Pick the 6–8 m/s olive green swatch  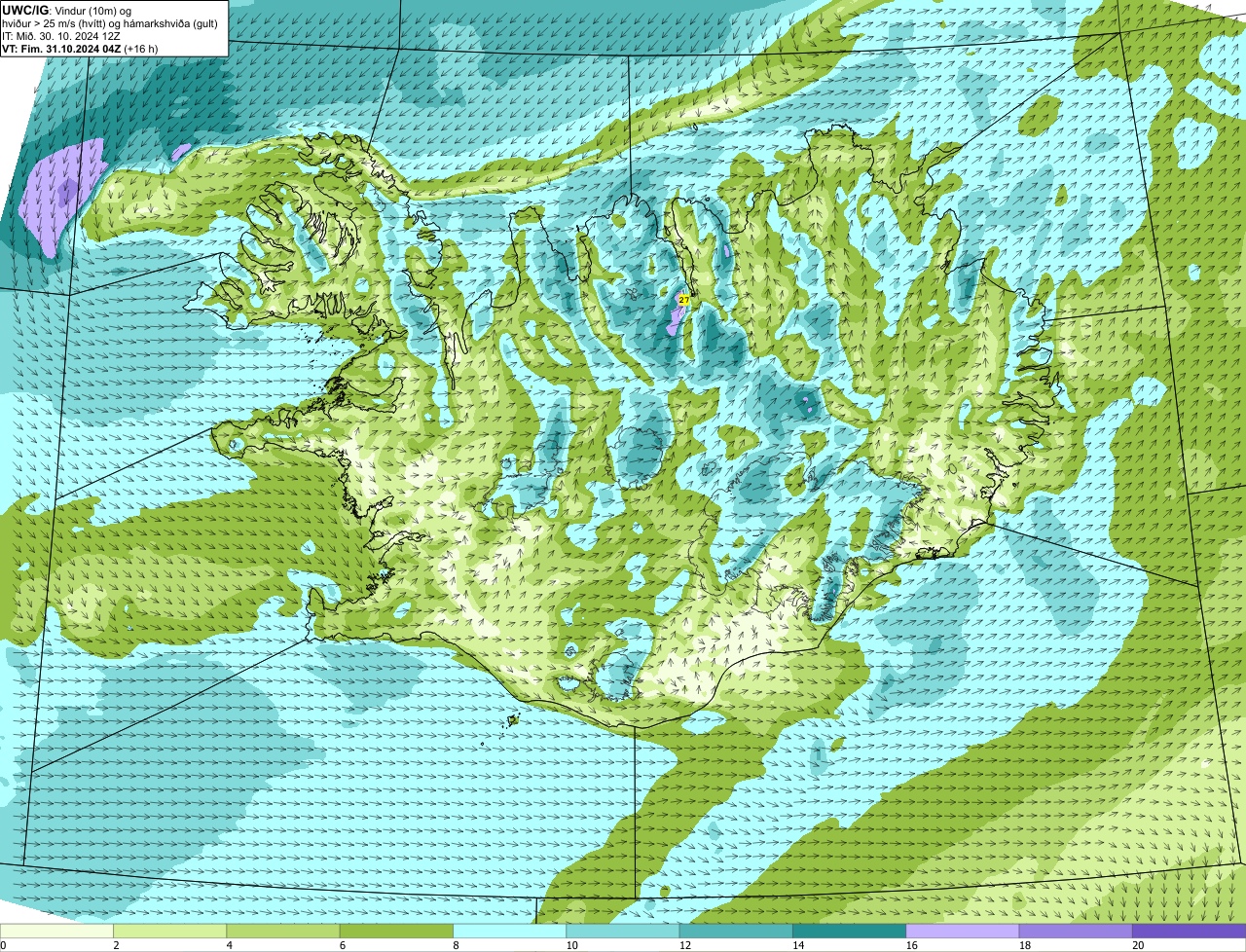coord(396,932)
